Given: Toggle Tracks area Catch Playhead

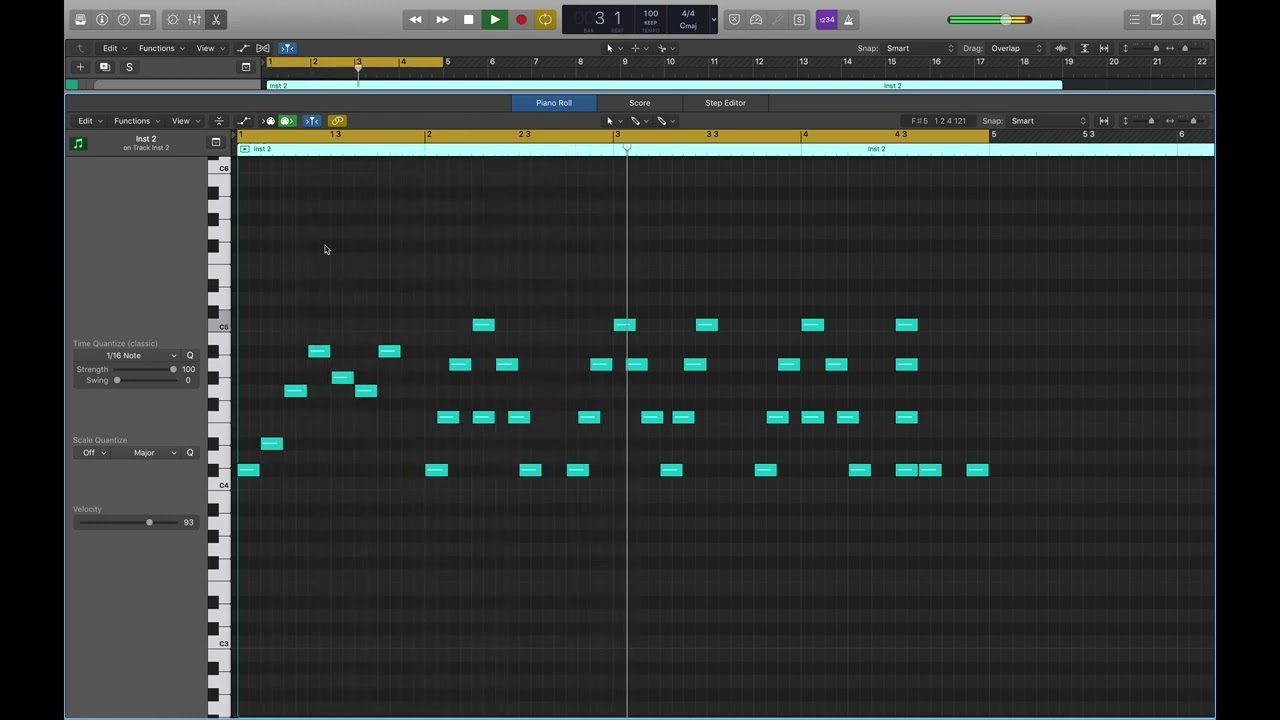Looking at the screenshot, I should pos(287,48).
